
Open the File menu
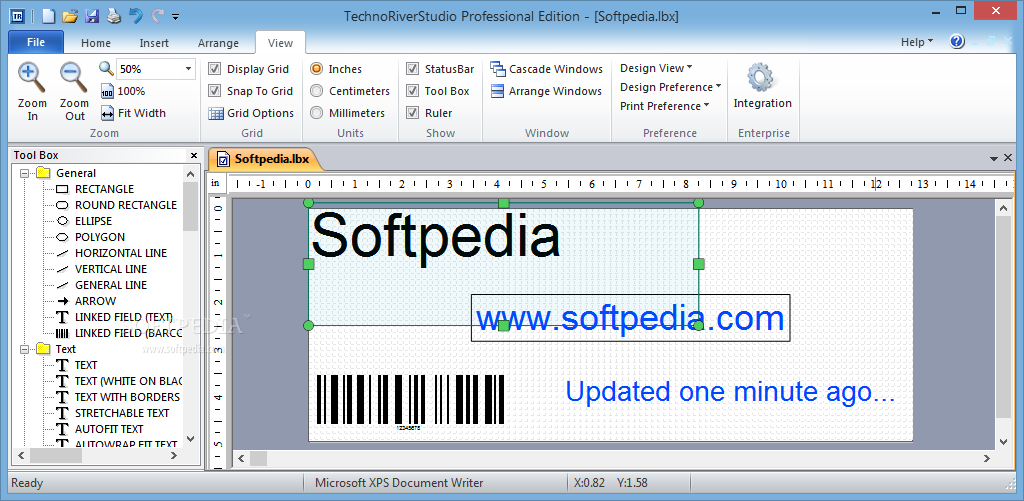[x=36, y=42]
